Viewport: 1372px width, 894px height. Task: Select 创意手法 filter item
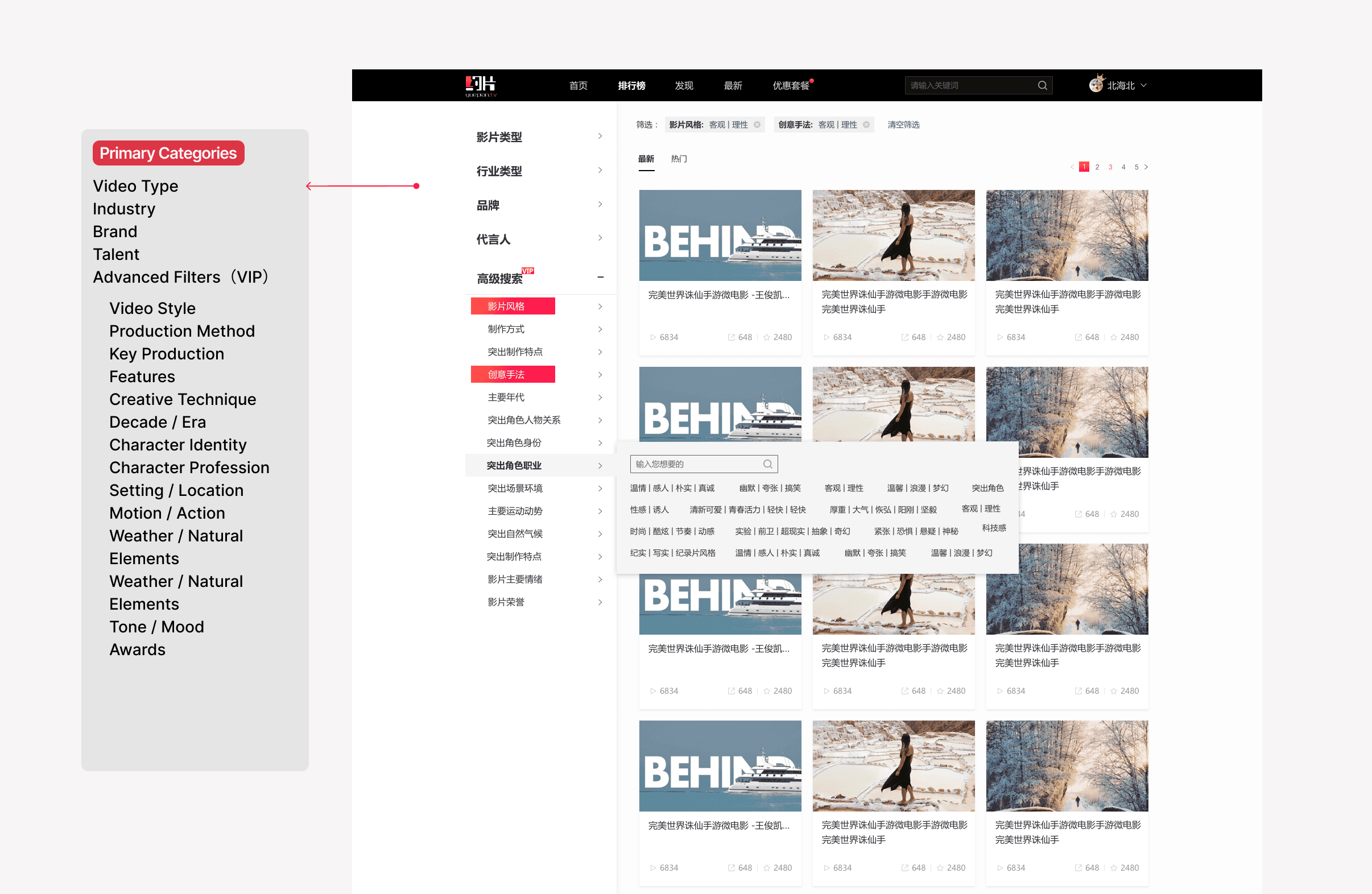[x=513, y=374]
